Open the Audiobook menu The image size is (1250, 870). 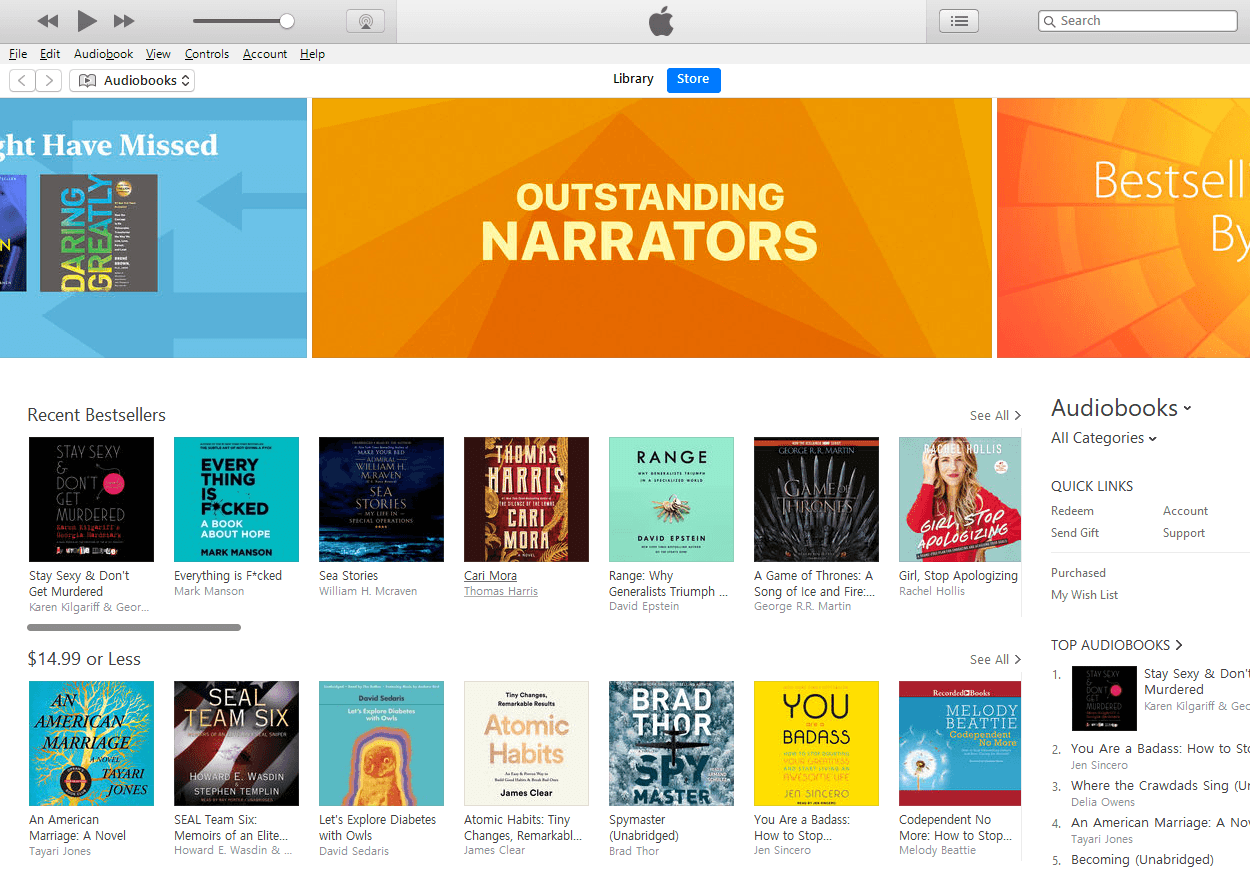coord(103,54)
